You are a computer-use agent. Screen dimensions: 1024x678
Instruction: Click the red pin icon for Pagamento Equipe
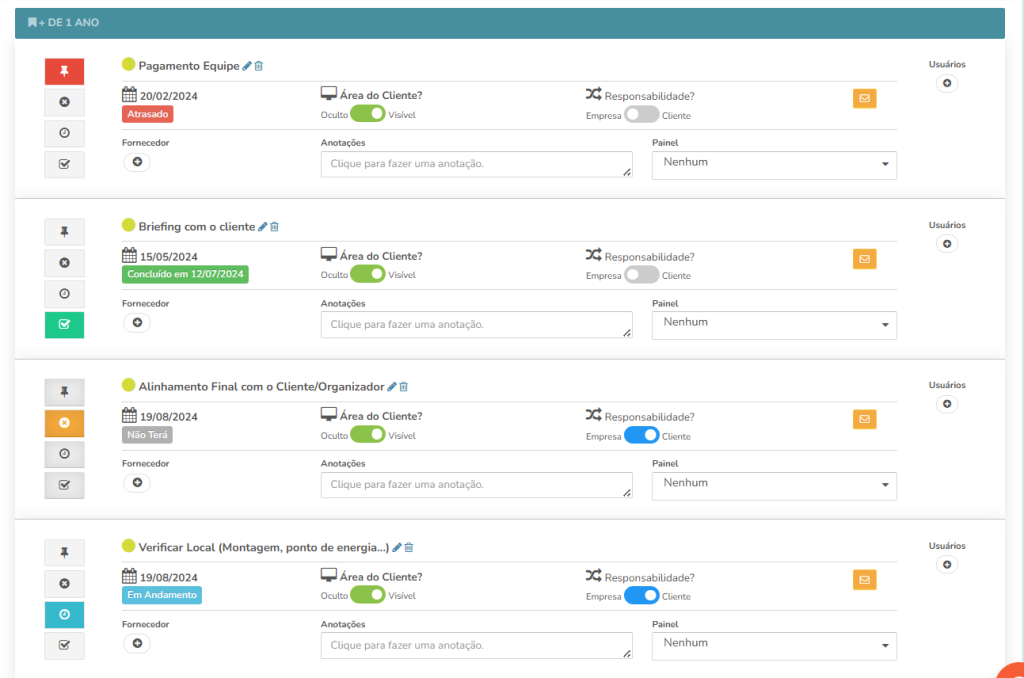(x=64, y=71)
